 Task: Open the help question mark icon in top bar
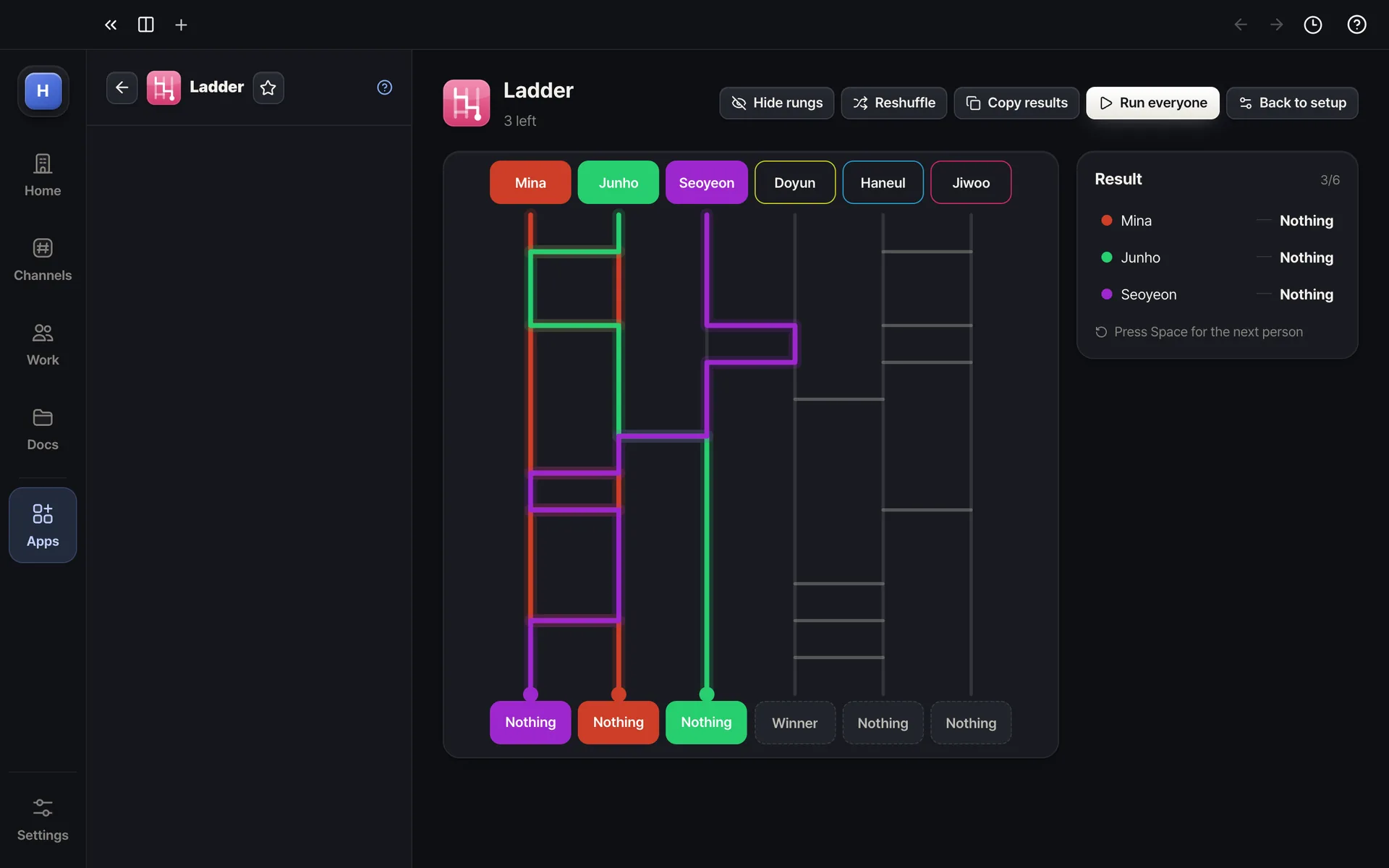tap(1356, 25)
